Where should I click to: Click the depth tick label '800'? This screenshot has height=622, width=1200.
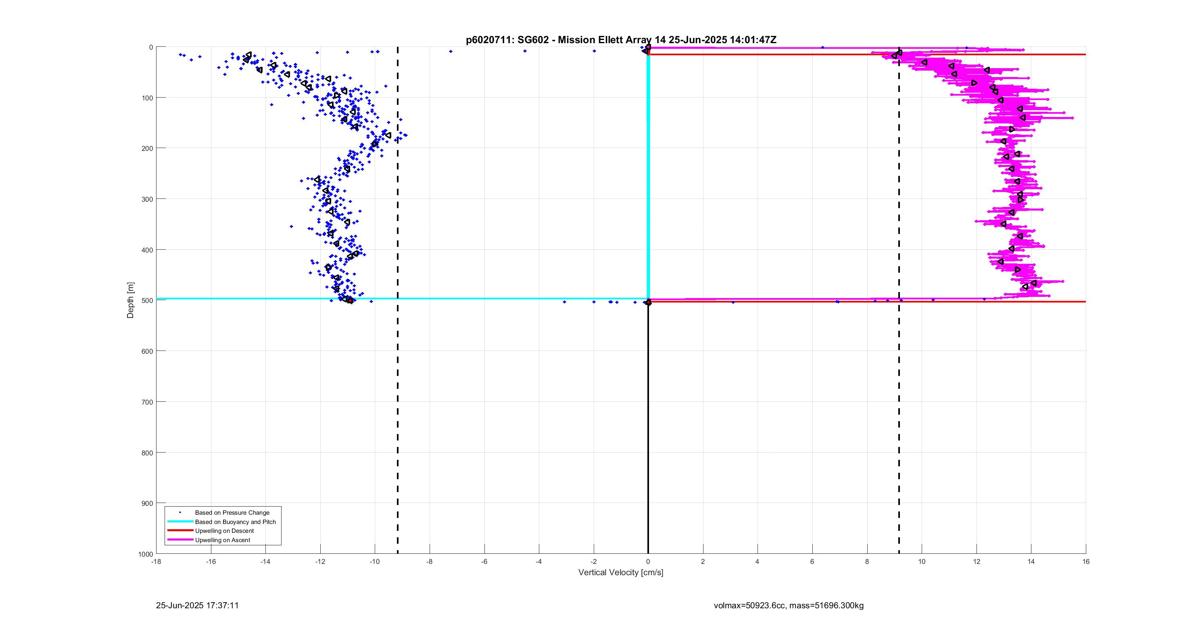pyautogui.click(x=146, y=452)
